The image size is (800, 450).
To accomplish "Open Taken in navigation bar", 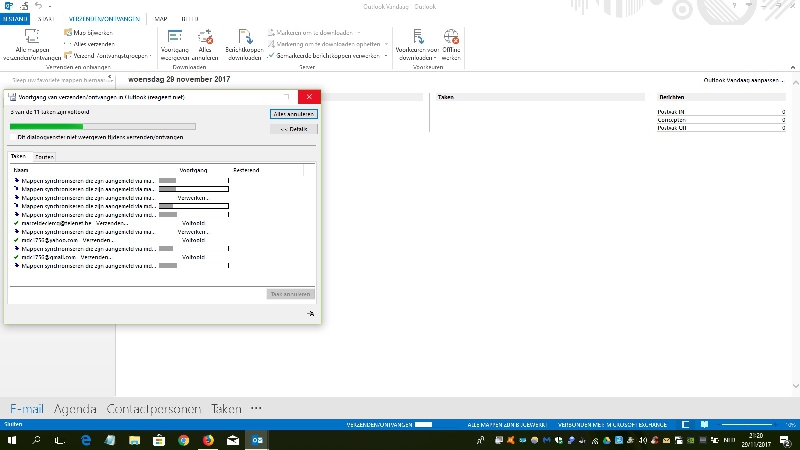I will point(226,409).
